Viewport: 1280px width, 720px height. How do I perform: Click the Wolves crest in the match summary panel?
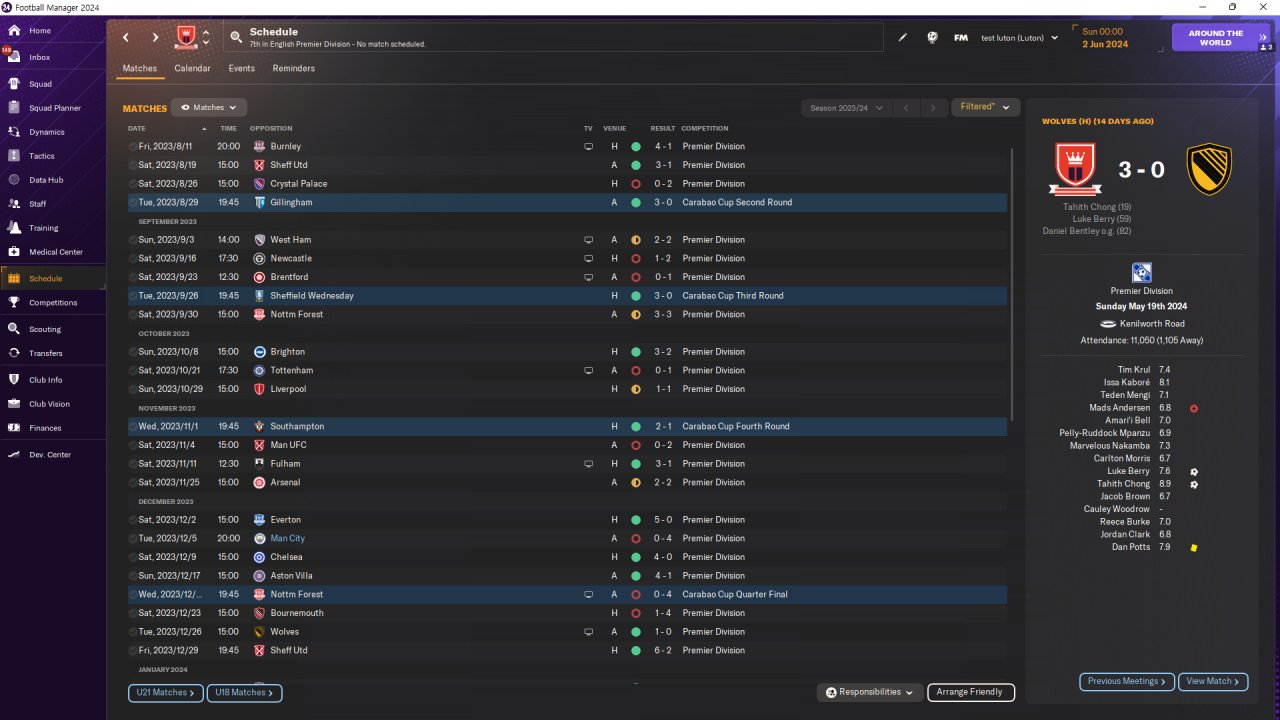1209,169
